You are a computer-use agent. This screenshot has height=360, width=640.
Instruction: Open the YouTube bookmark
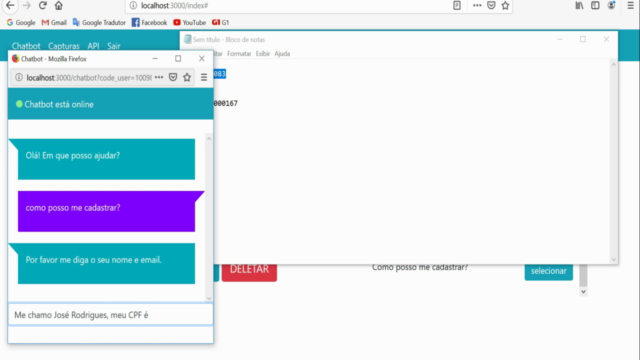click(x=189, y=22)
